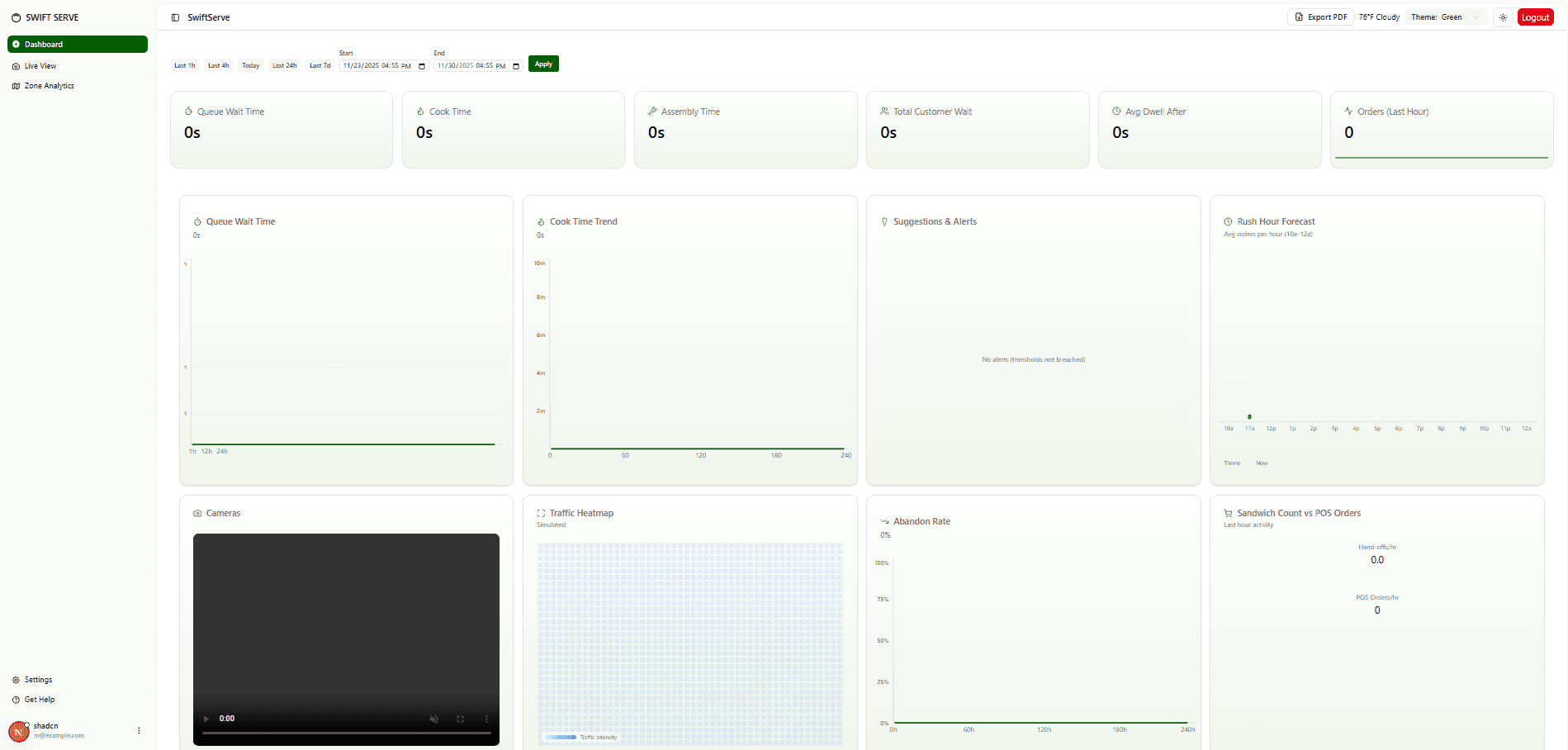The height and width of the screenshot is (750, 1568).
Task: Click the video progress bar
Action: pos(346,731)
